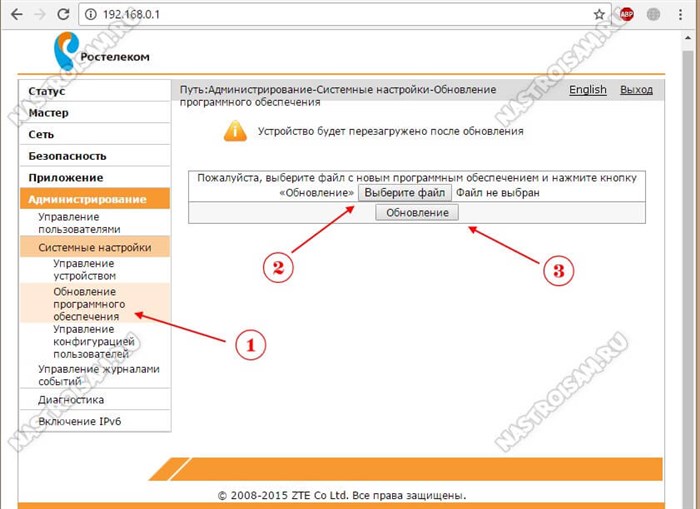Open the Сеть menu section
Image resolution: width=700 pixels, height=509 pixels.
pos(95,134)
